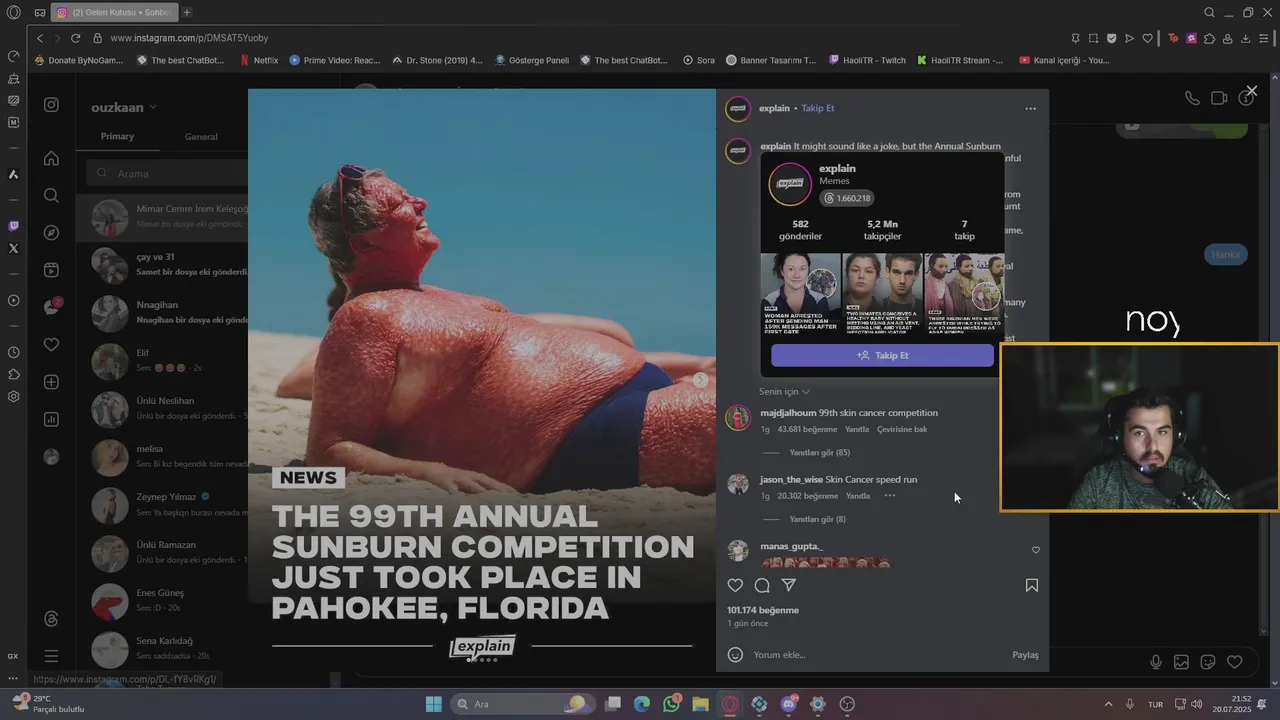Like the post with the heart icon

pos(735,585)
